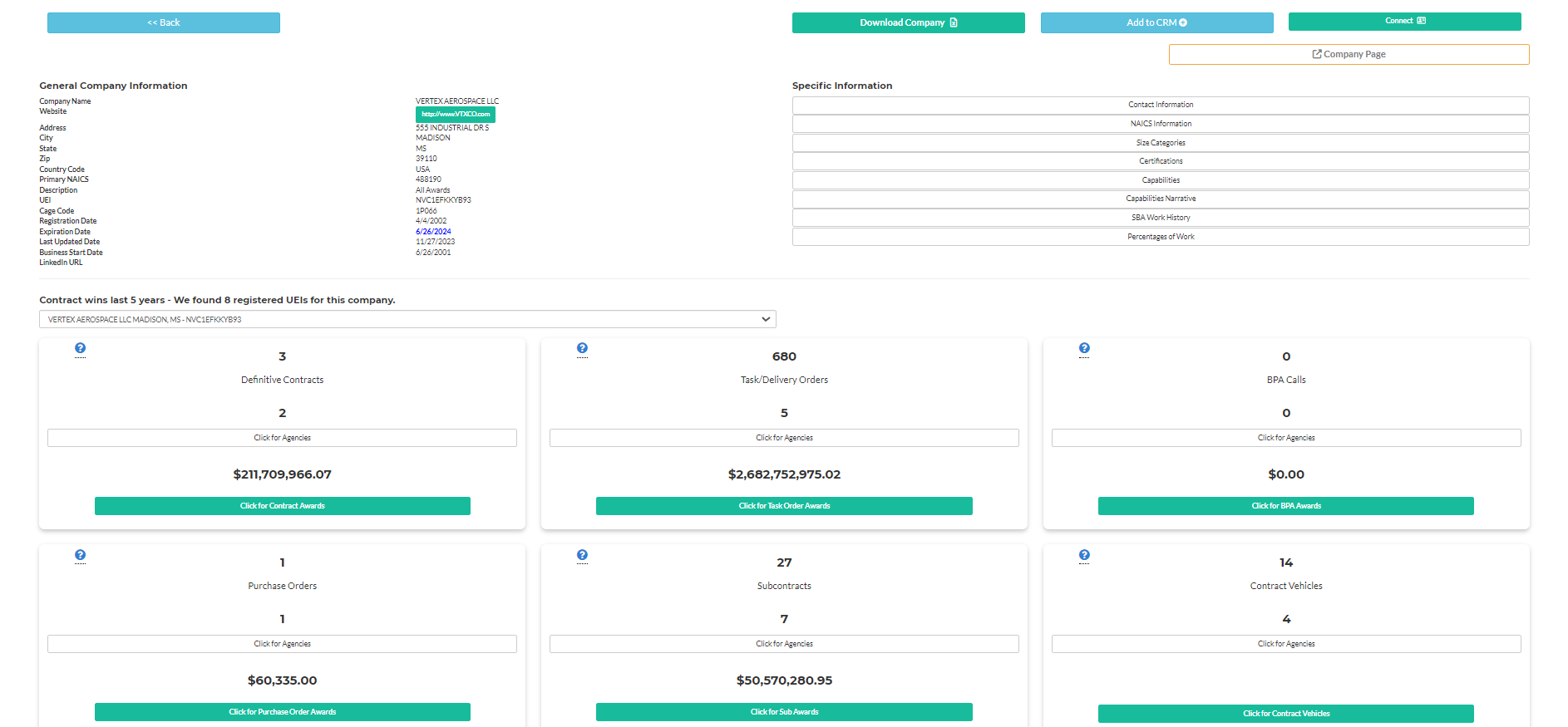The image size is (1568, 727).
Task: Show the SBA Work History section
Action: tap(1160, 218)
